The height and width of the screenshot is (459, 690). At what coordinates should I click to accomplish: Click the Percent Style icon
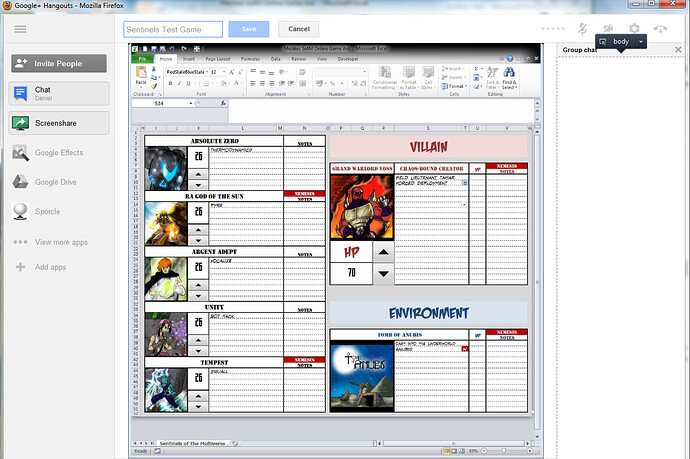pyautogui.click(x=333, y=83)
